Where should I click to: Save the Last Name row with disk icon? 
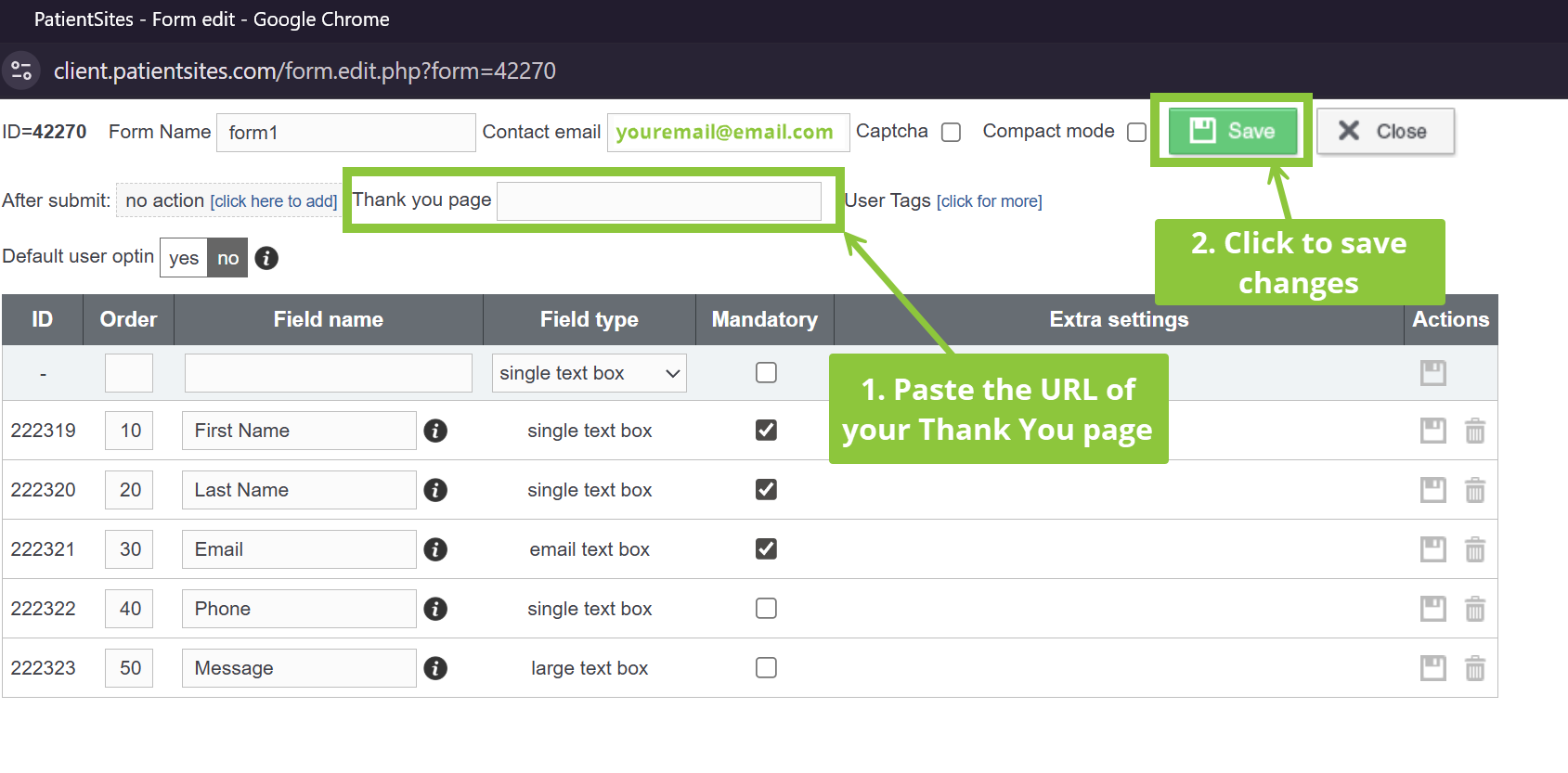pyautogui.click(x=1433, y=490)
